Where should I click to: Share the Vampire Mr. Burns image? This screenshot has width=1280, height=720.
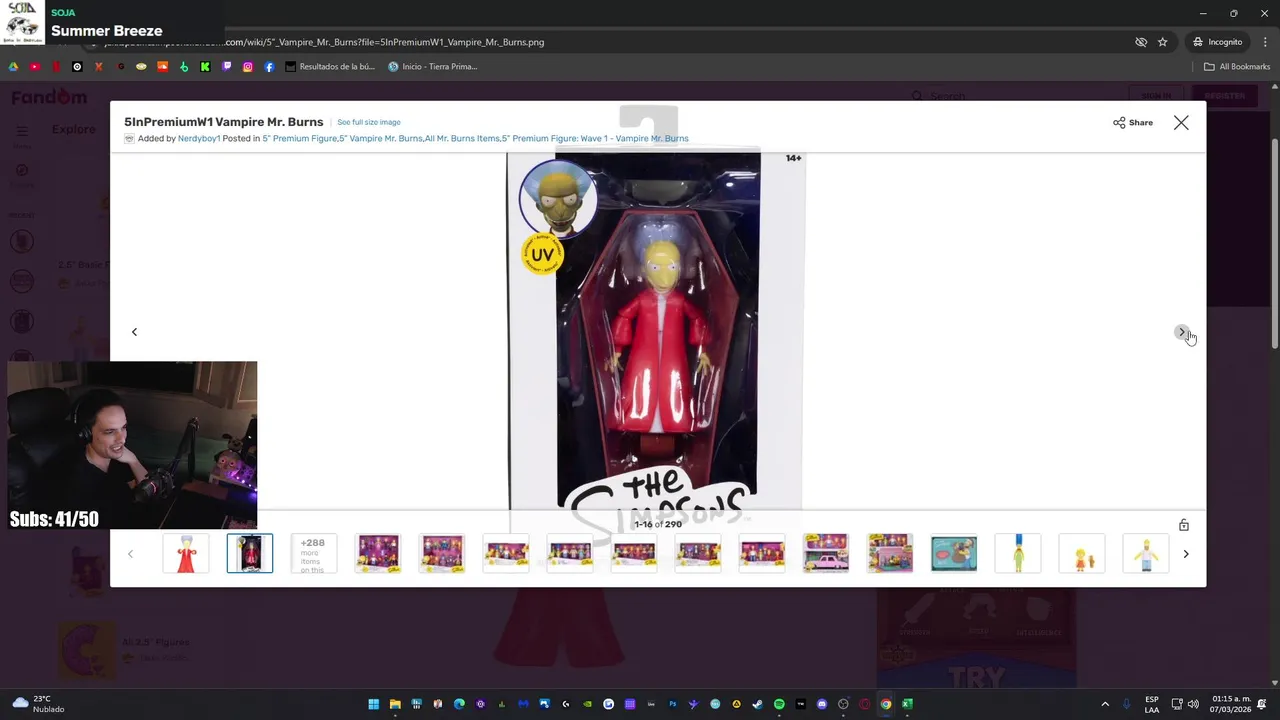1133,122
